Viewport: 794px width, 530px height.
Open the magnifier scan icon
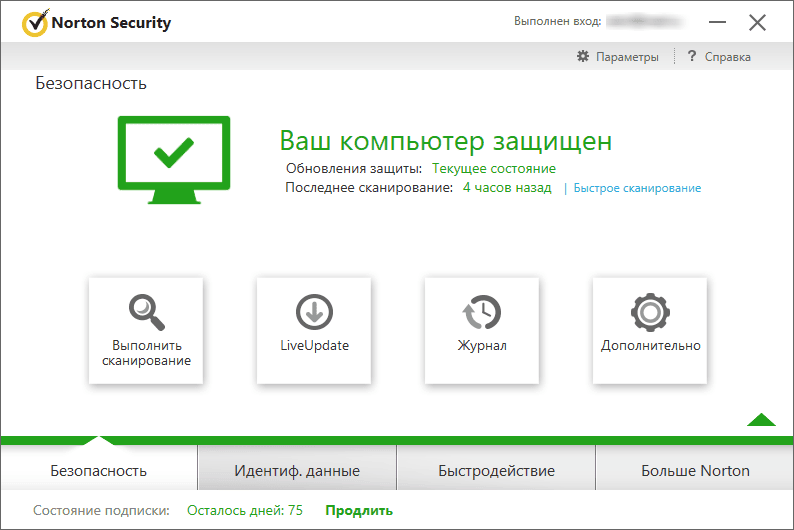(146, 312)
